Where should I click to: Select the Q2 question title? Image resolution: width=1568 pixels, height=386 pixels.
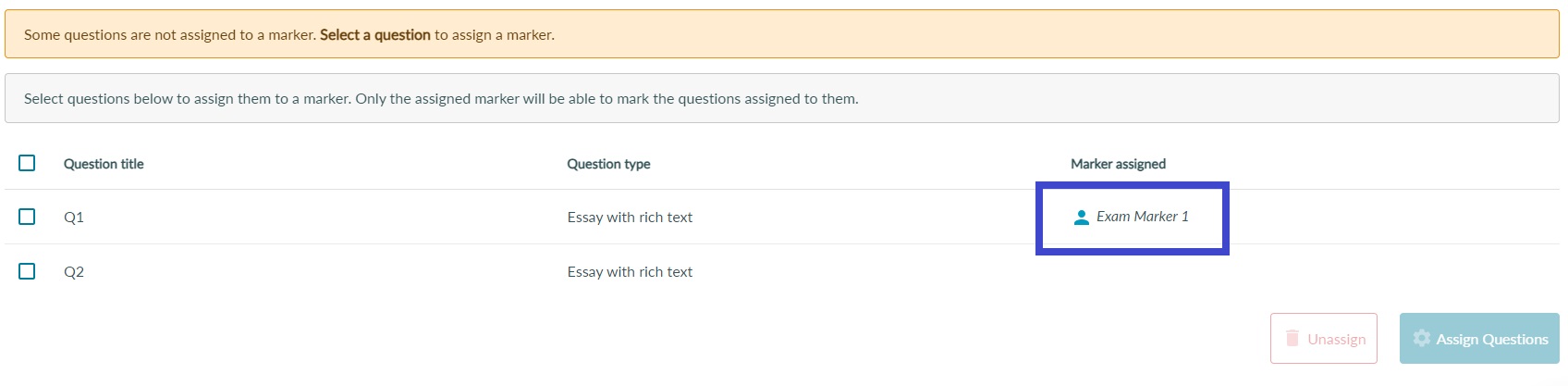point(74,272)
